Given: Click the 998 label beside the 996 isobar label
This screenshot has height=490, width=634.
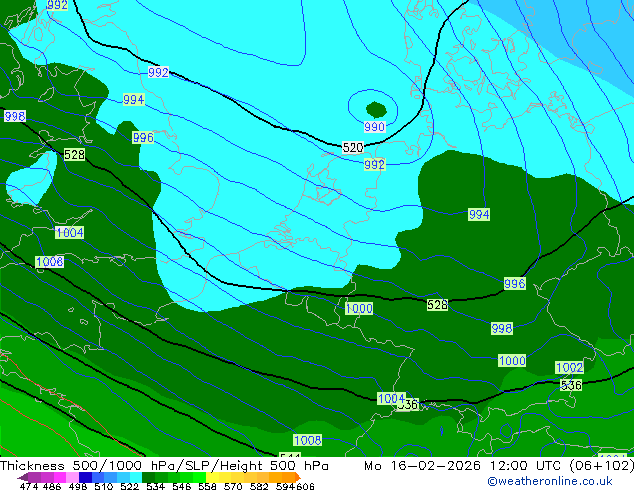Looking at the screenshot, I should pos(502,328).
